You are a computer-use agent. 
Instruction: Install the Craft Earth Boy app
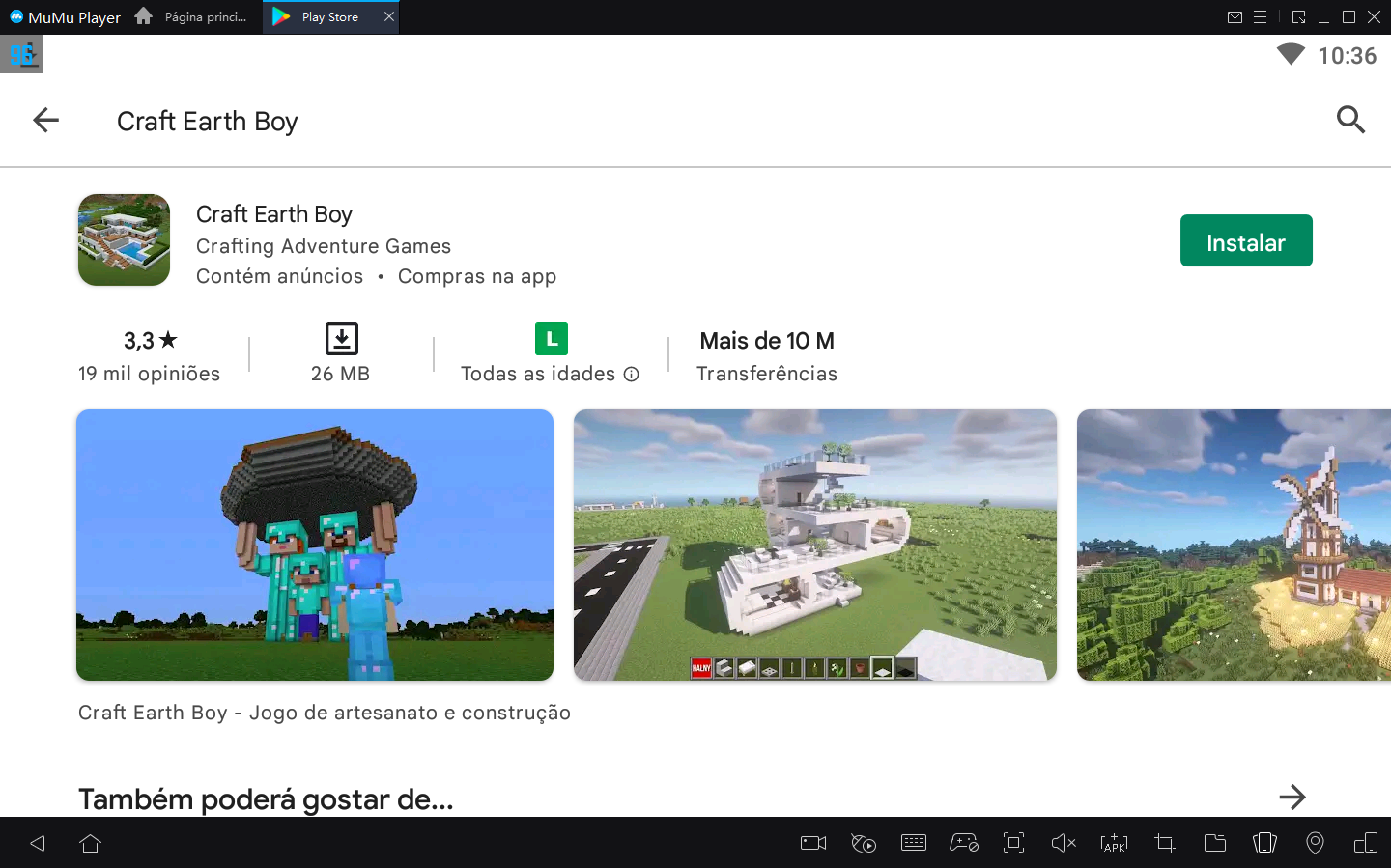(1246, 240)
